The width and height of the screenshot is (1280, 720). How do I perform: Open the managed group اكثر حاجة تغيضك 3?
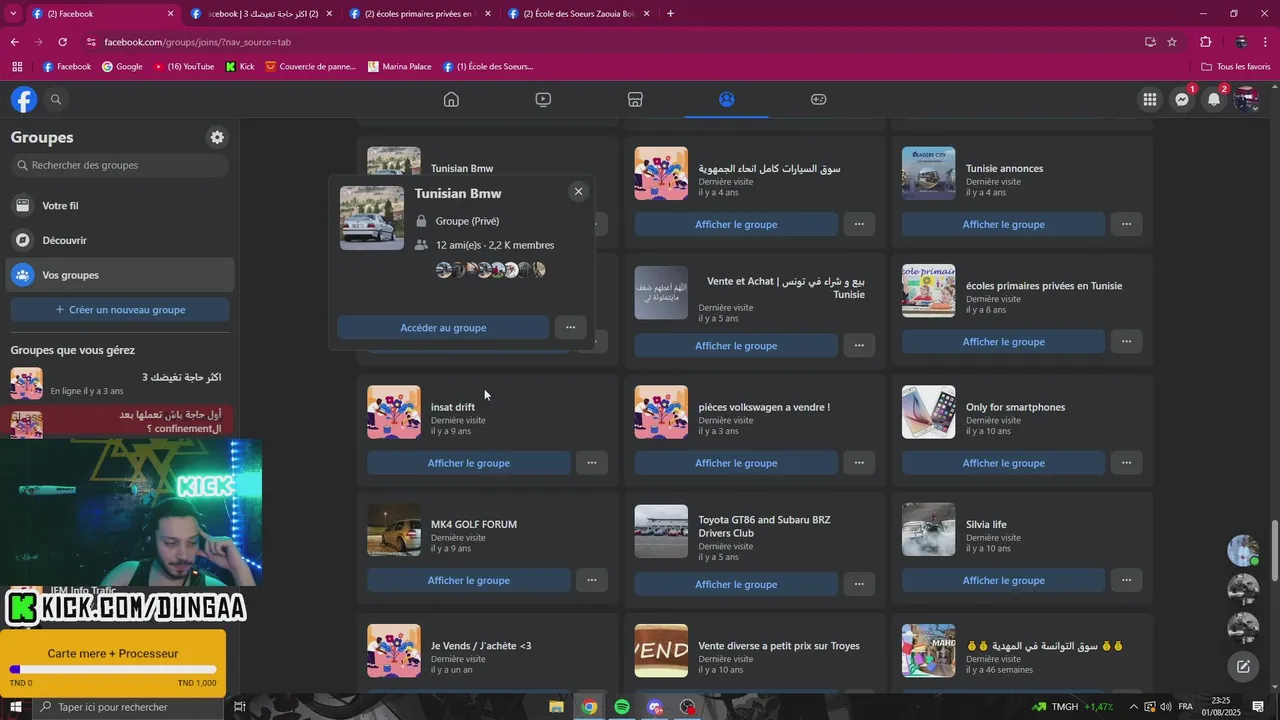[120, 383]
